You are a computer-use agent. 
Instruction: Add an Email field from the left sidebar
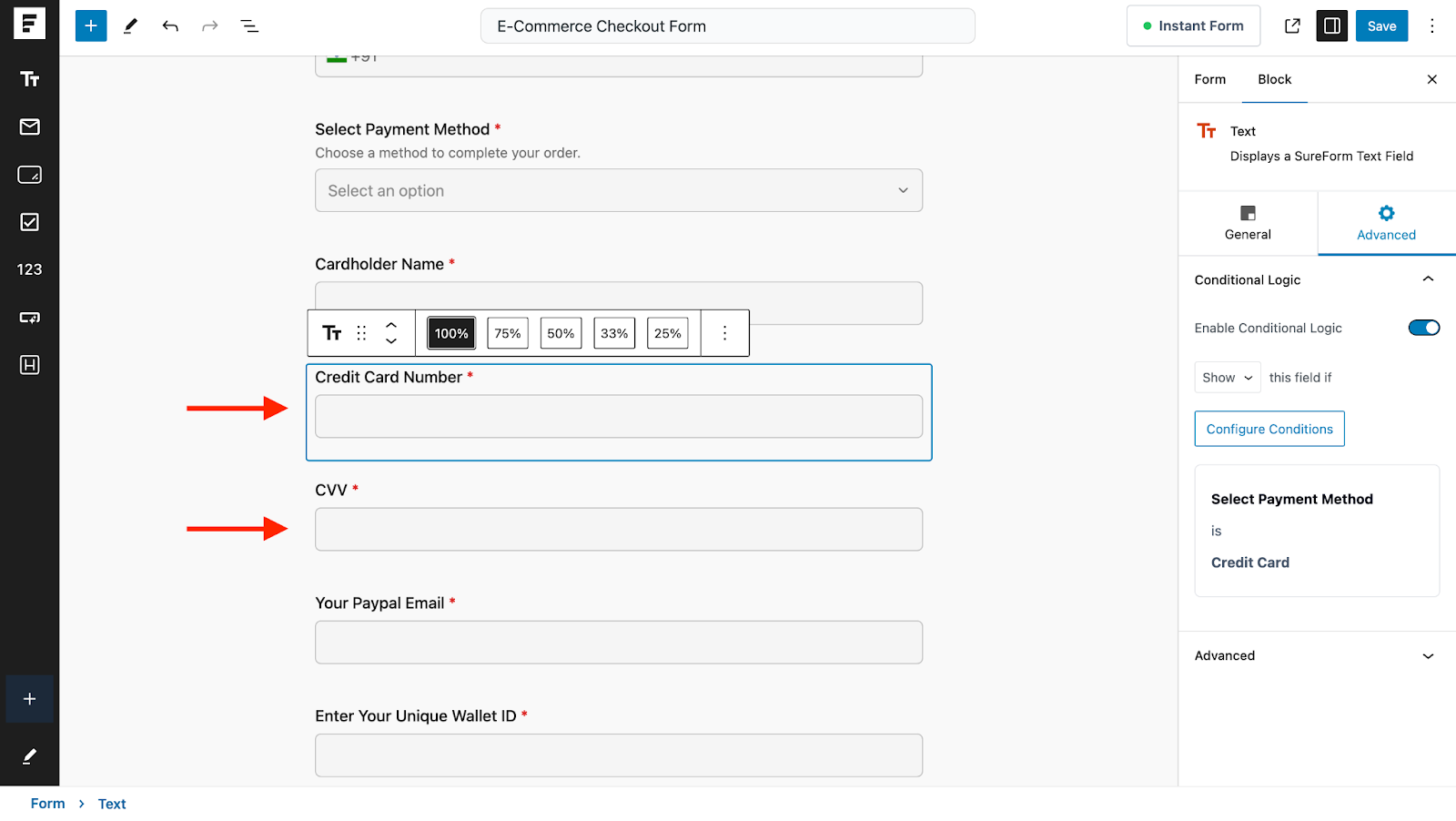(30, 127)
